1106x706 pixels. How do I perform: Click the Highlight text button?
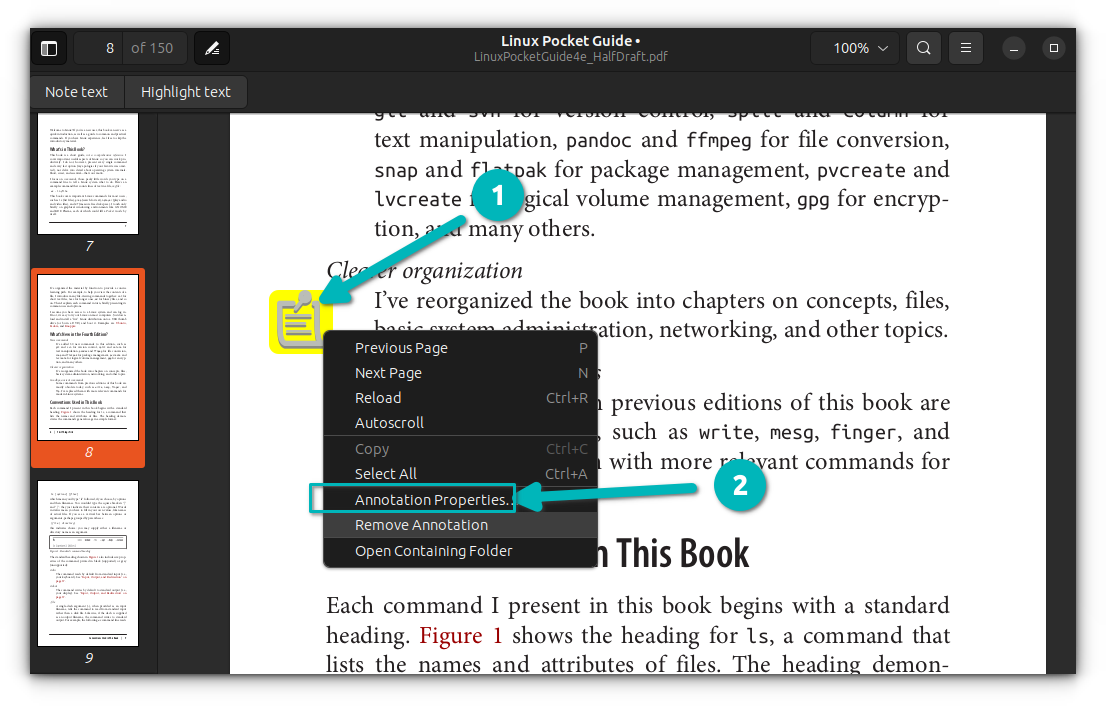click(x=185, y=91)
